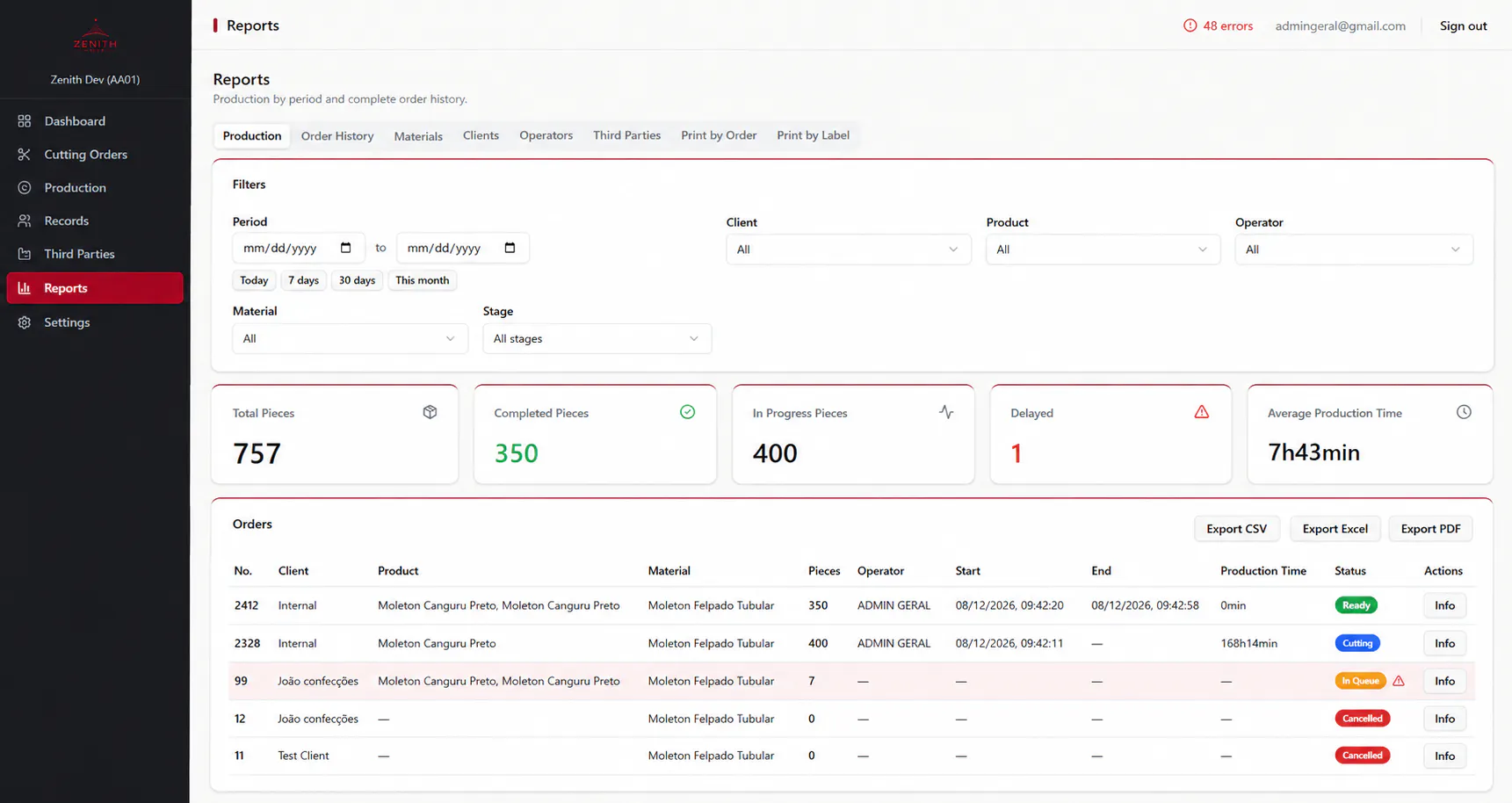The width and height of the screenshot is (1512, 803).
Task: Switch to the Print by Order tab
Action: coord(719,135)
